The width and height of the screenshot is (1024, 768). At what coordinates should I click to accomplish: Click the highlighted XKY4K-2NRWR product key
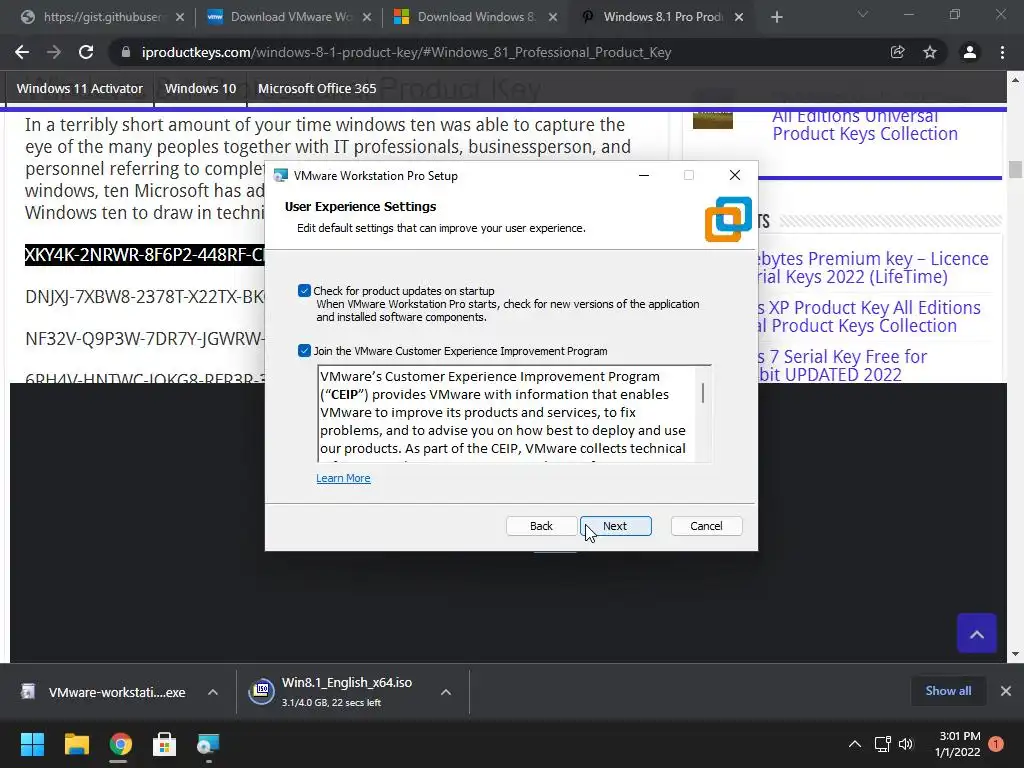click(144, 255)
